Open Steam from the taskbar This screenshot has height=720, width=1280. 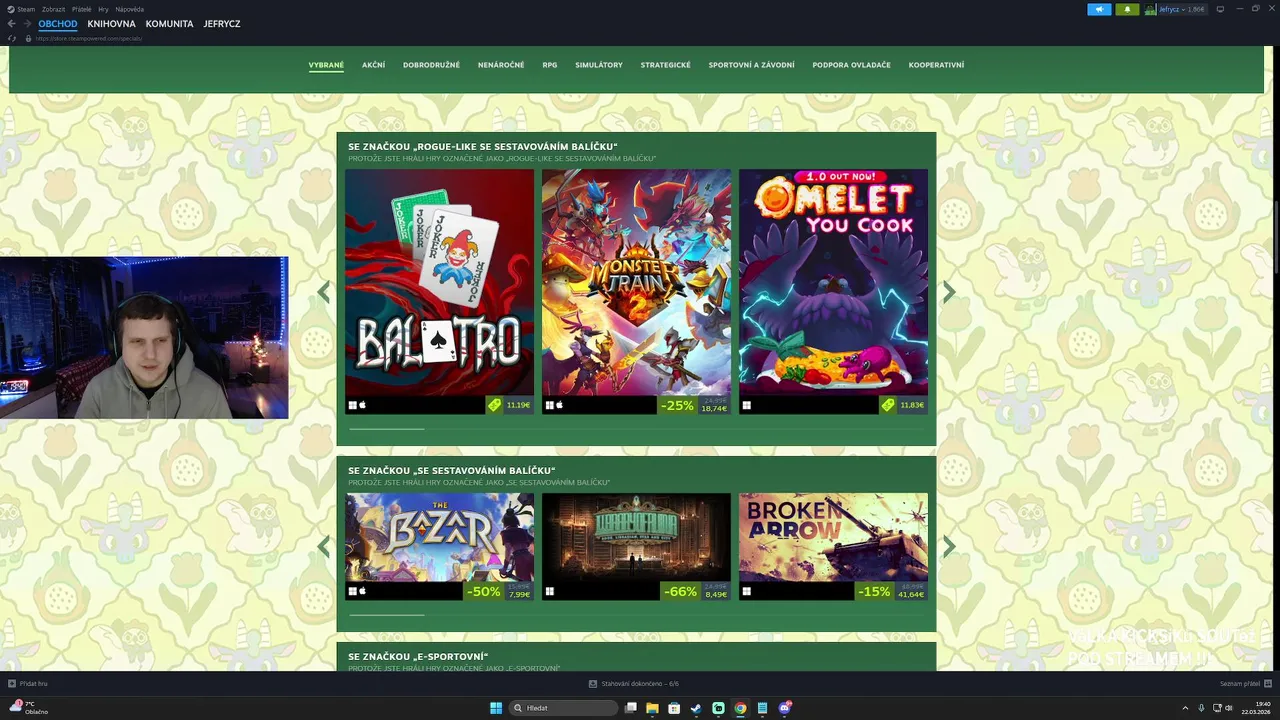tap(696, 708)
